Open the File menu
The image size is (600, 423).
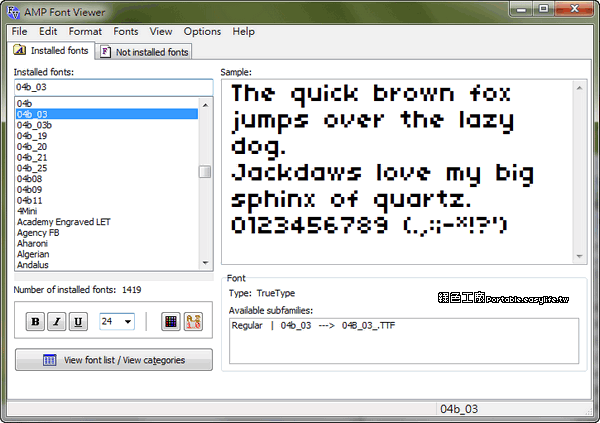point(19,31)
